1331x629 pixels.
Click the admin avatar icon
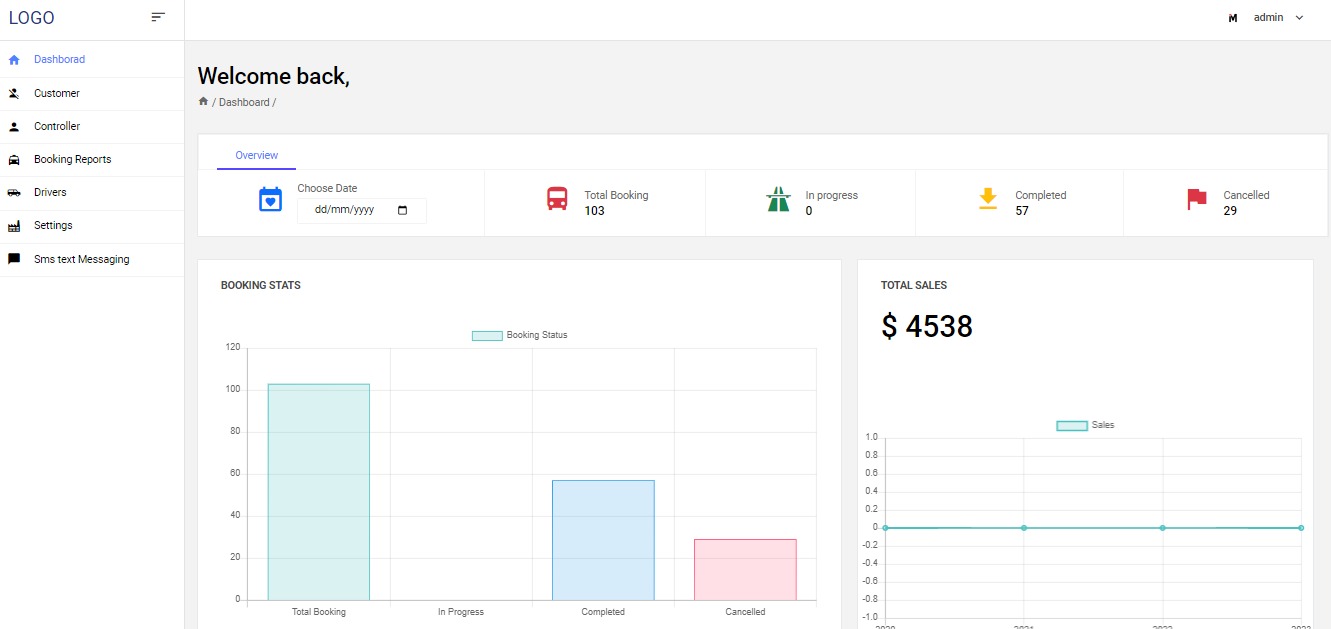1233,18
